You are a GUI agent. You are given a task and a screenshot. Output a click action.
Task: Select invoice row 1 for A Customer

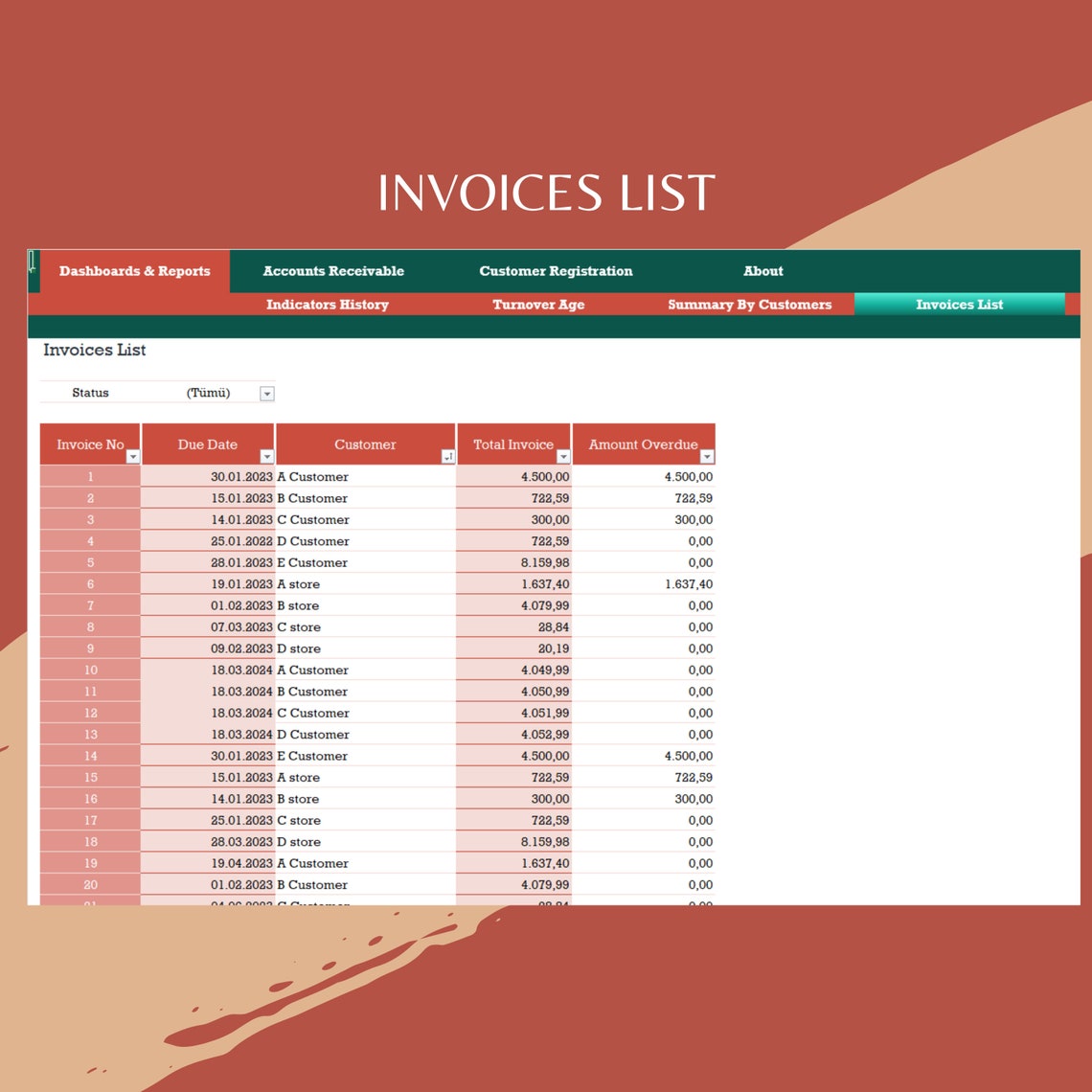pyautogui.click(x=89, y=476)
